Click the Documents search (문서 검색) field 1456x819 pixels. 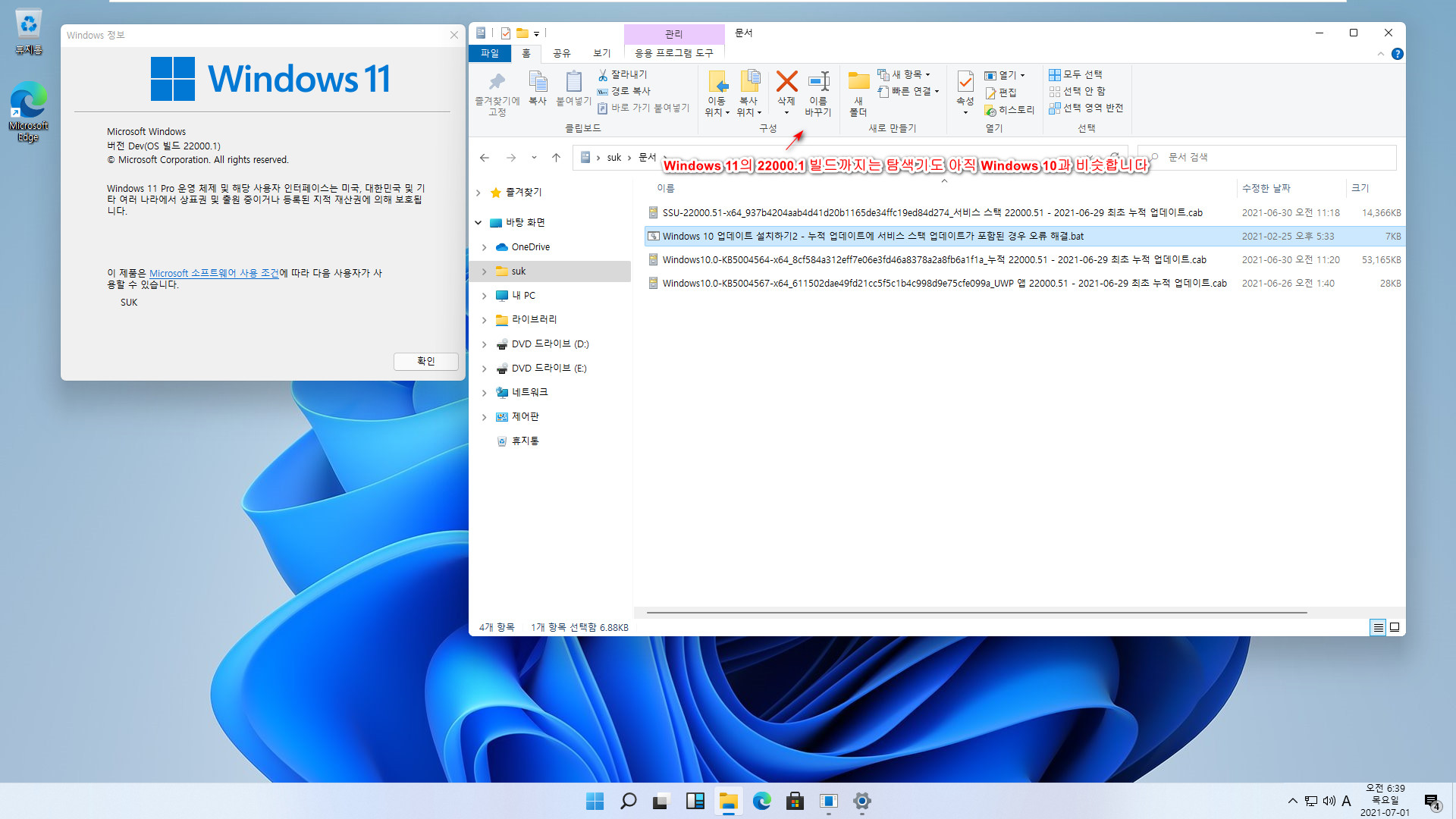tap(1267, 158)
